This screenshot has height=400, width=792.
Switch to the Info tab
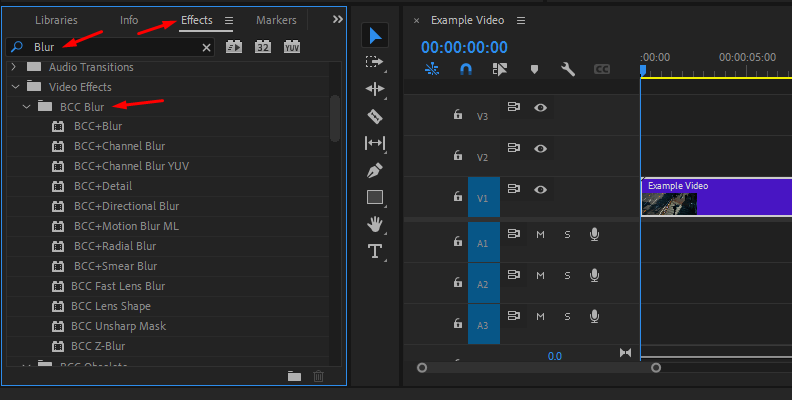tap(129, 20)
